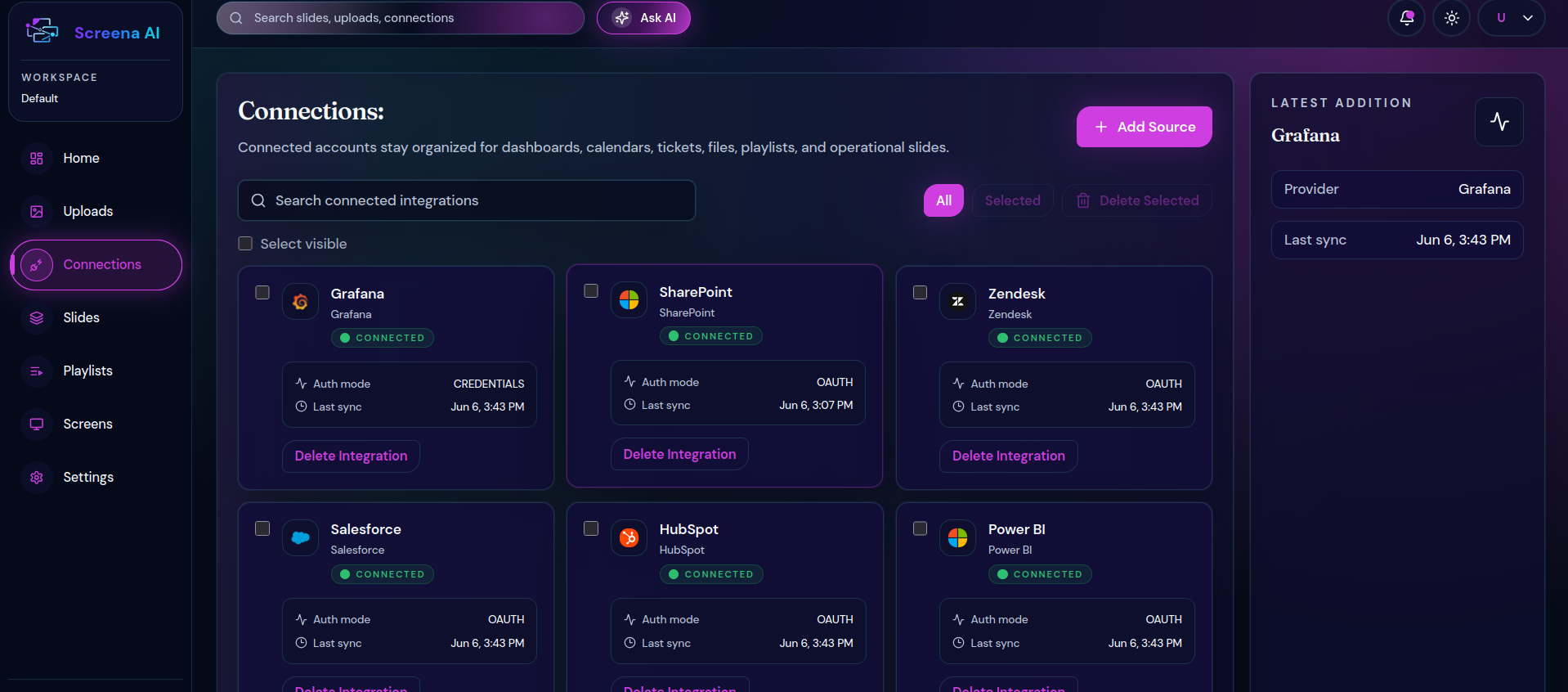Toggle the light/dark theme sun icon

(1452, 18)
